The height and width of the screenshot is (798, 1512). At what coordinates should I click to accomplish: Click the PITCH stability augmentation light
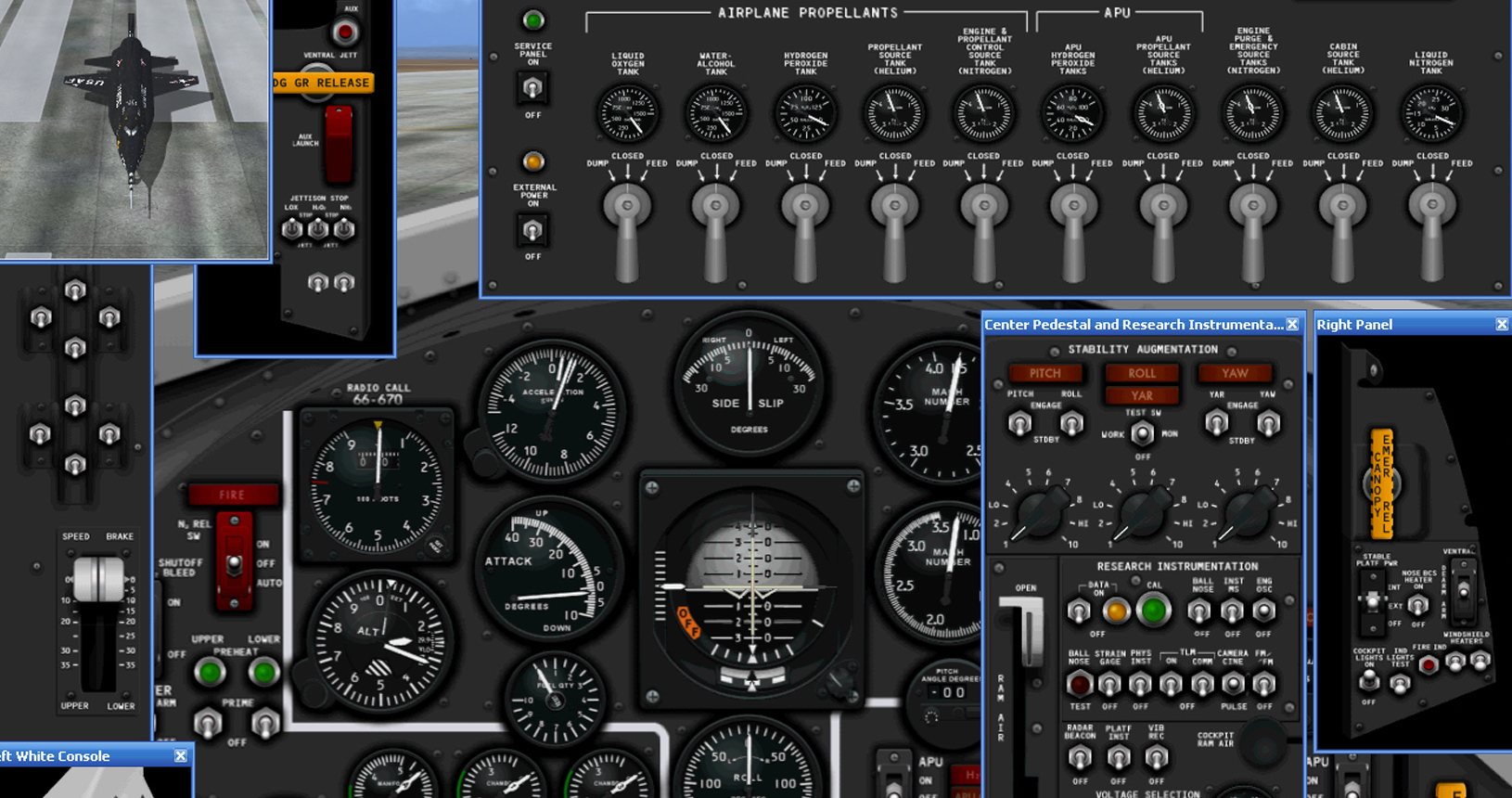click(x=1045, y=373)
